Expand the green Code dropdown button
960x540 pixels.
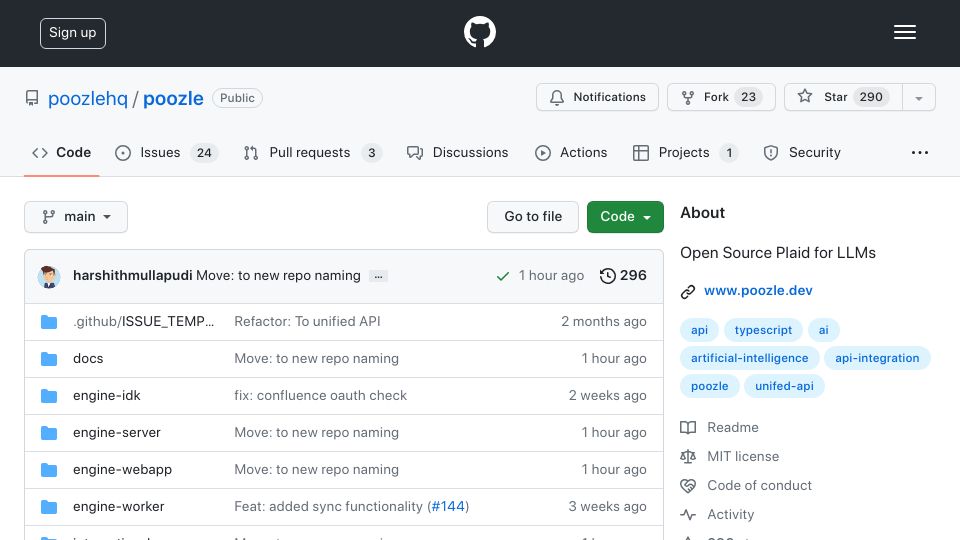pyautogui.click(x=625, y=217)
